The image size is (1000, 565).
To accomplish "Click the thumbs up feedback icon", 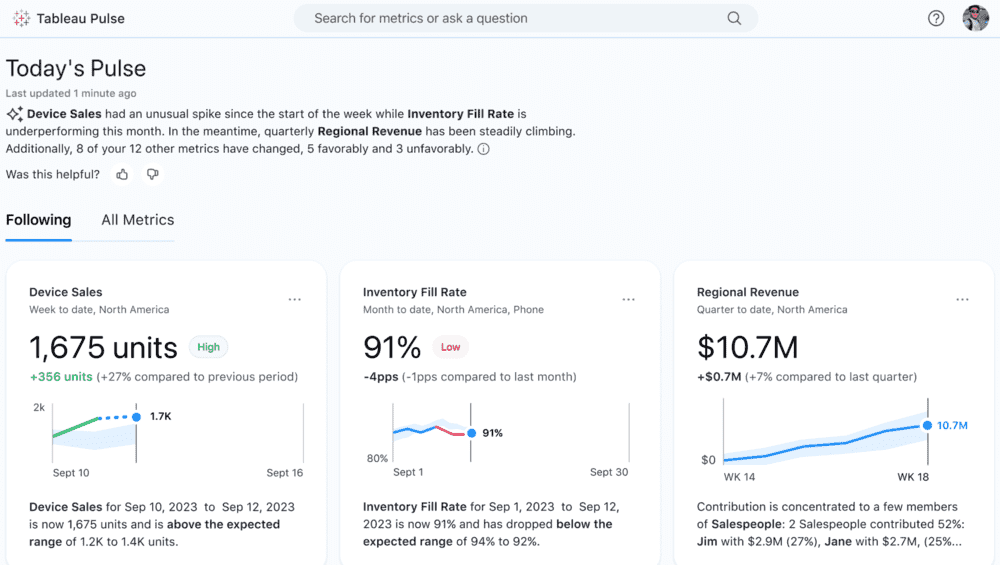I will [122, 174].
